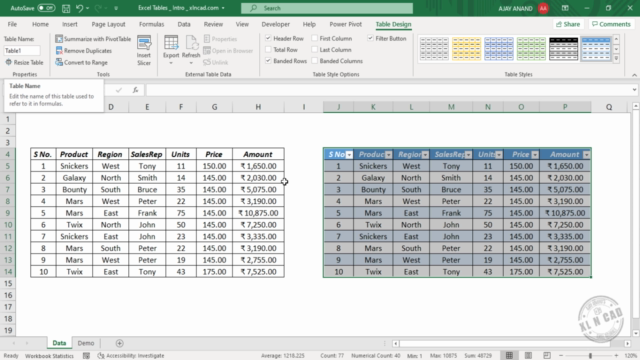
Task: Switch to Normal view in status bar
Action: pos(509,356)
